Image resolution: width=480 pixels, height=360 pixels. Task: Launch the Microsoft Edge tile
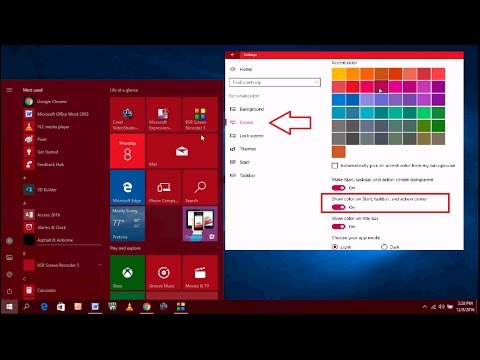click(x=127, y=187)
